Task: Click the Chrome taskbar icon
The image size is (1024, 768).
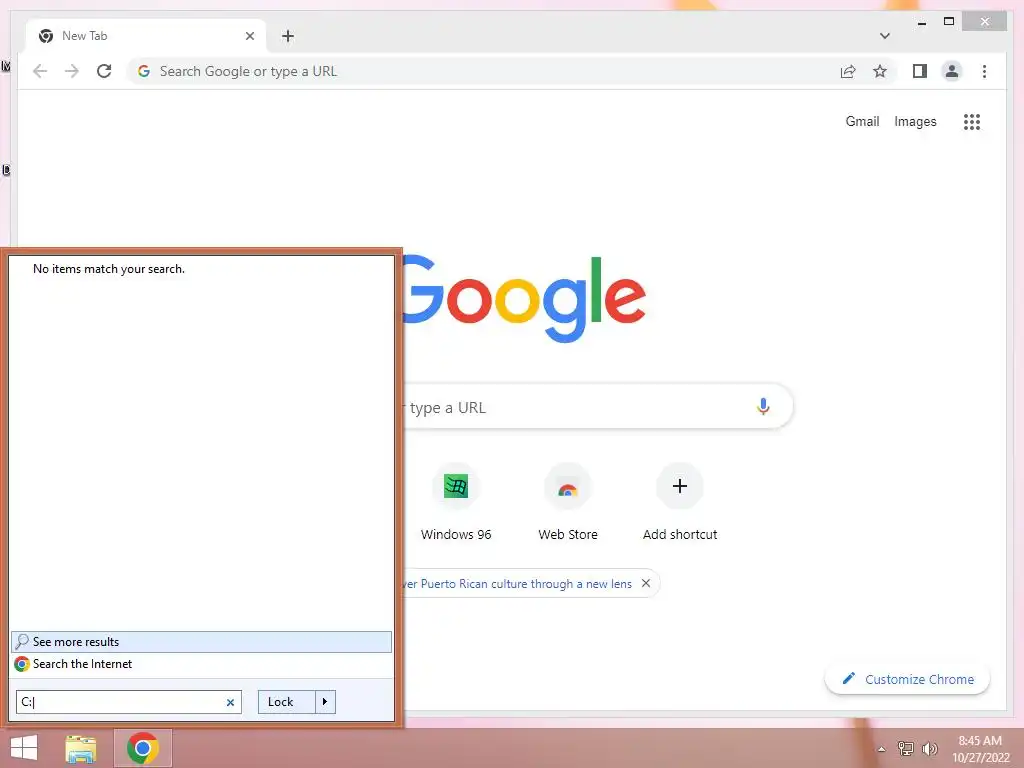Action: [143, 748]
